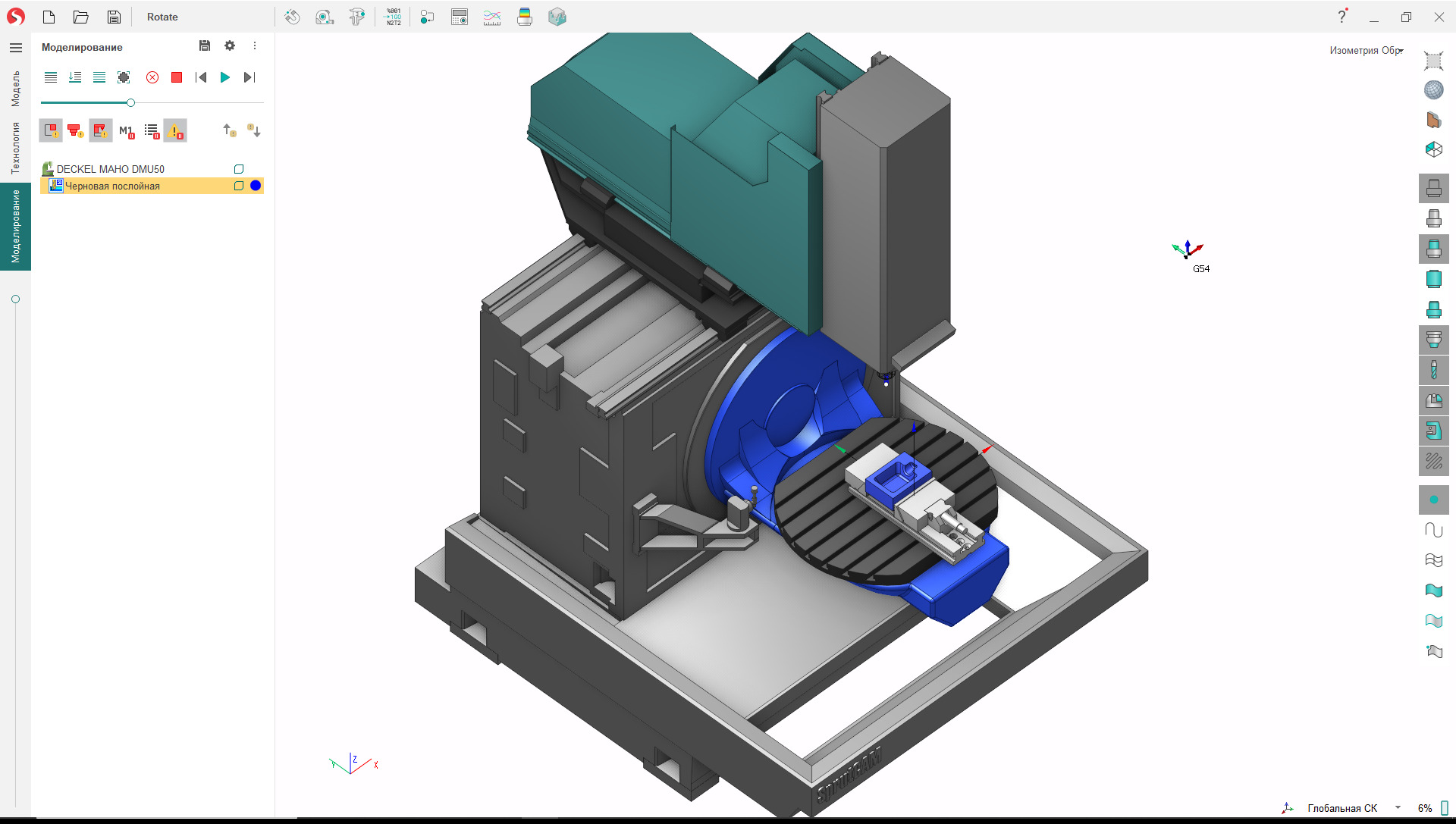This screenshot has width=1456, height=824.
Task: Open the Глобальная СК coordinate system dropdown
Action: coord(1398,808)
